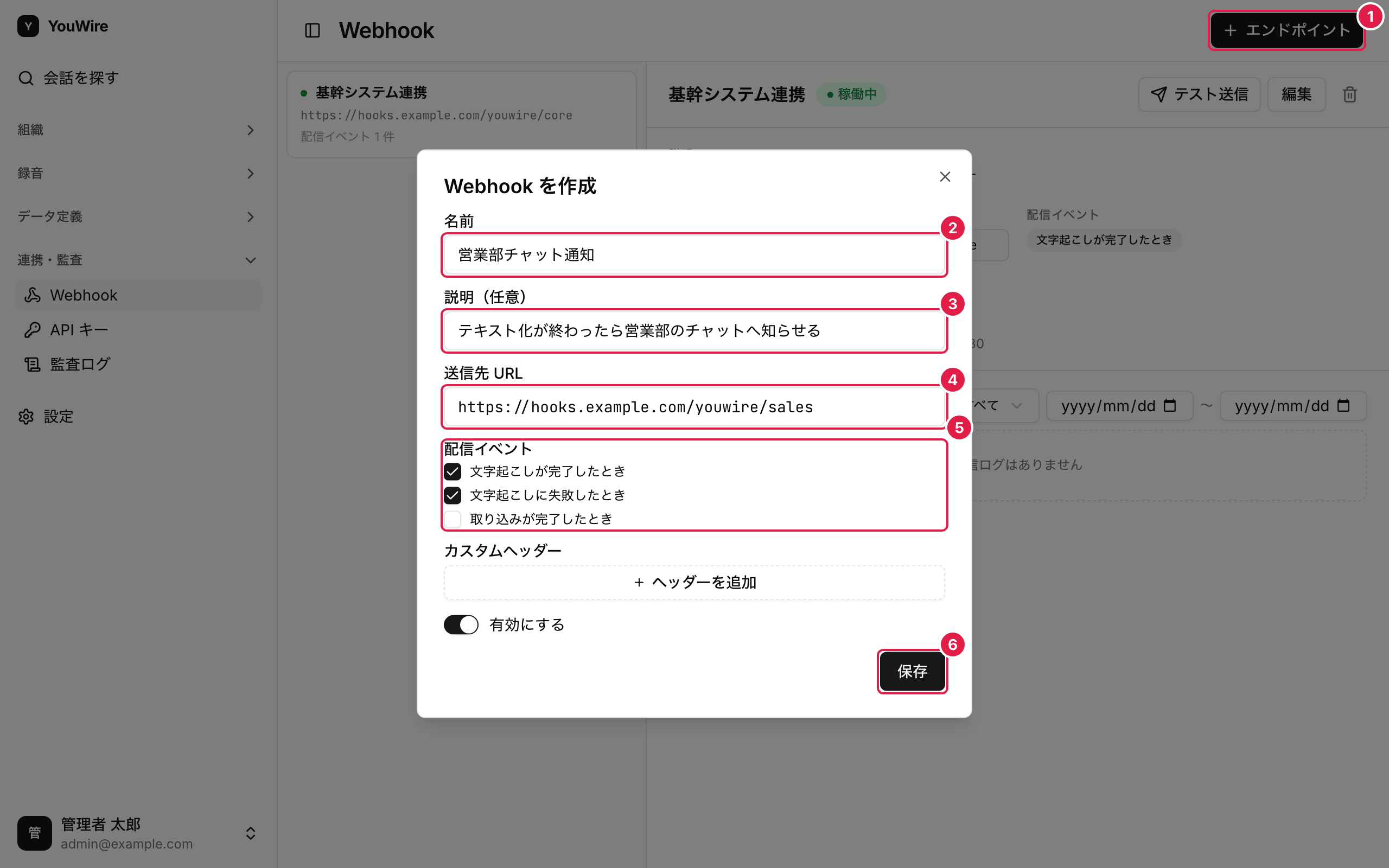Screen dimensions: 1389x868
Task: Click the search magnifier icon
Action: (26, 78)
